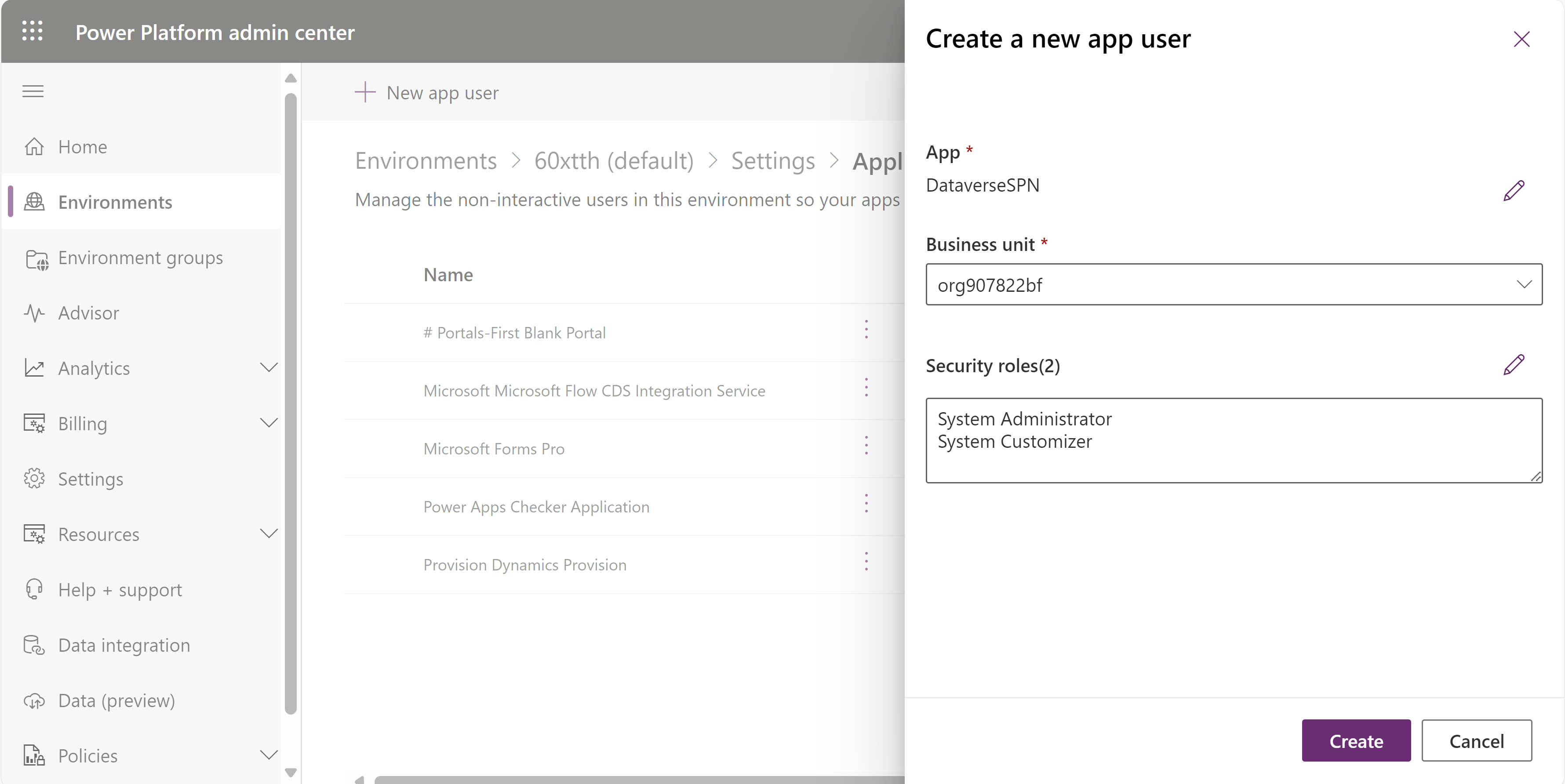Click the Create button
Viewport: 1565px width, 784px height.
pyautogui.click(x=1356, y=740)
